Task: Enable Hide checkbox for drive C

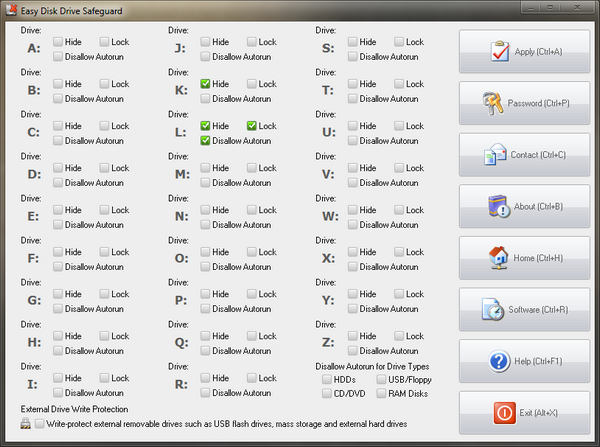Action: tap(58, 126)
